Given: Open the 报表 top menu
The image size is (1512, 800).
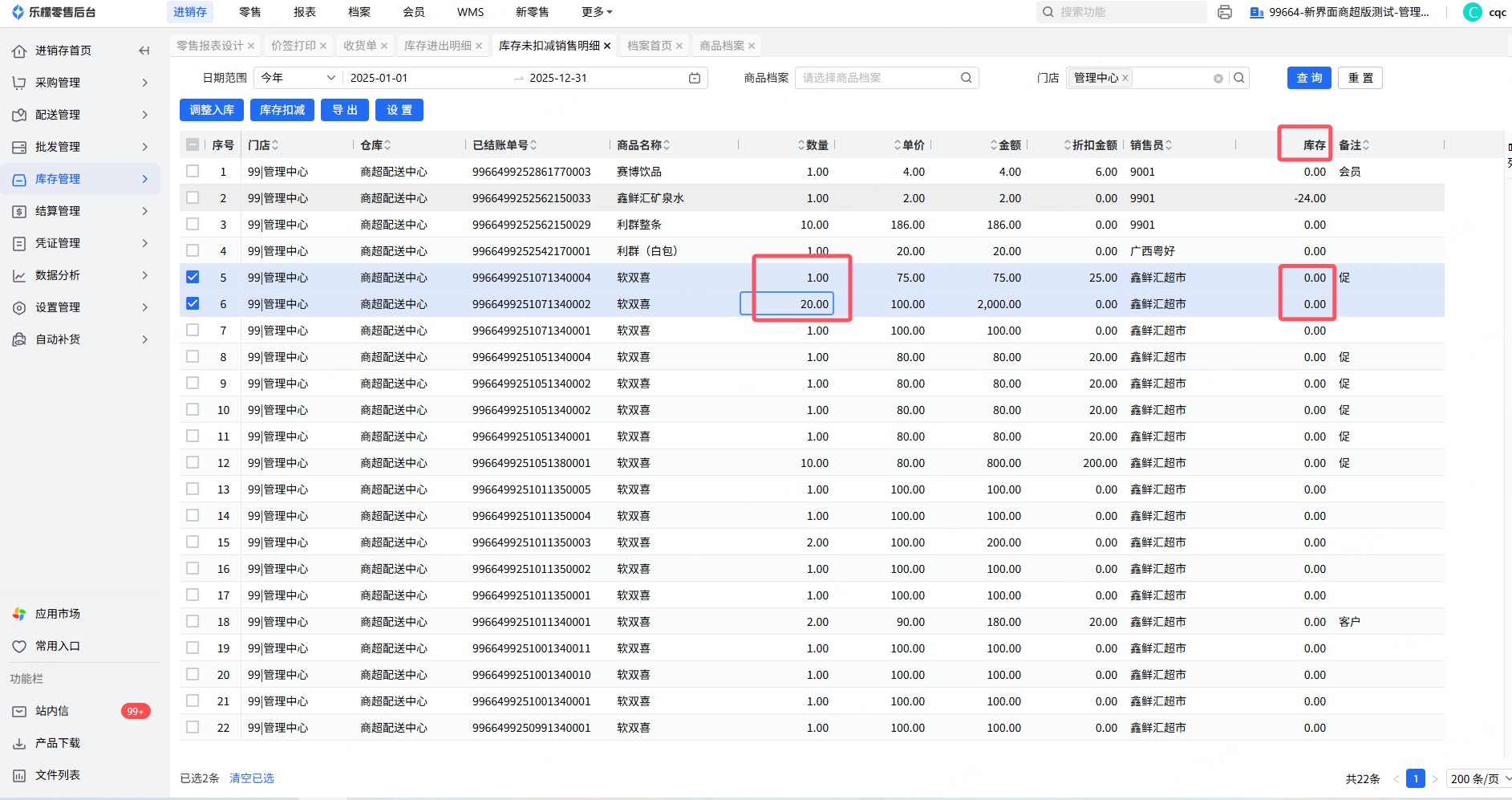Looking at the screenshot, I should point(305,12).
